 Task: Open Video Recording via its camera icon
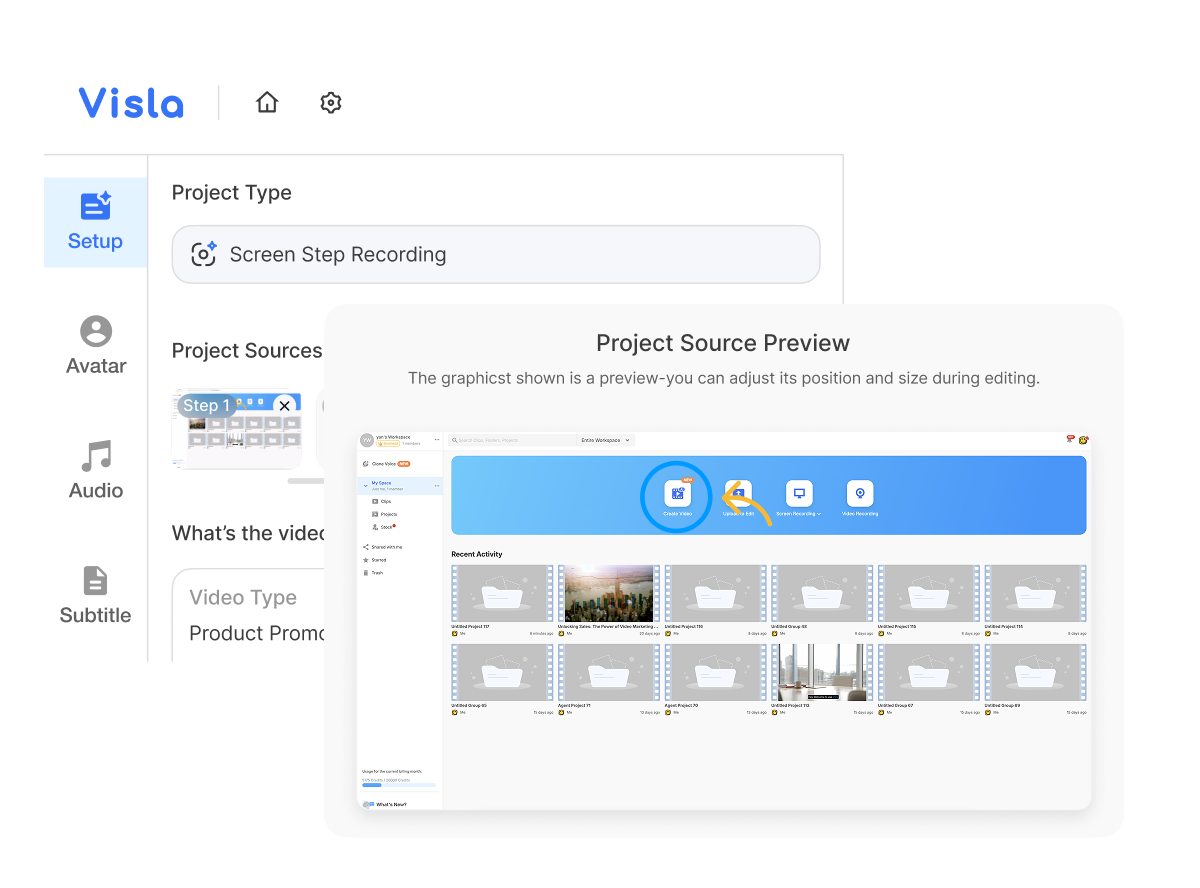click(x=861, y=492)
